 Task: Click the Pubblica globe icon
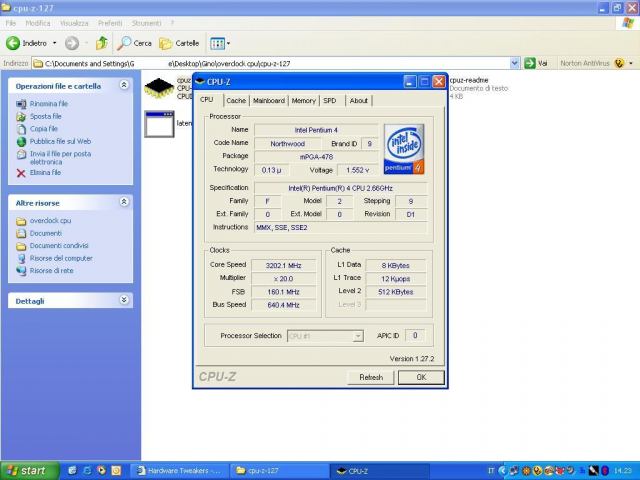point(21,142)
